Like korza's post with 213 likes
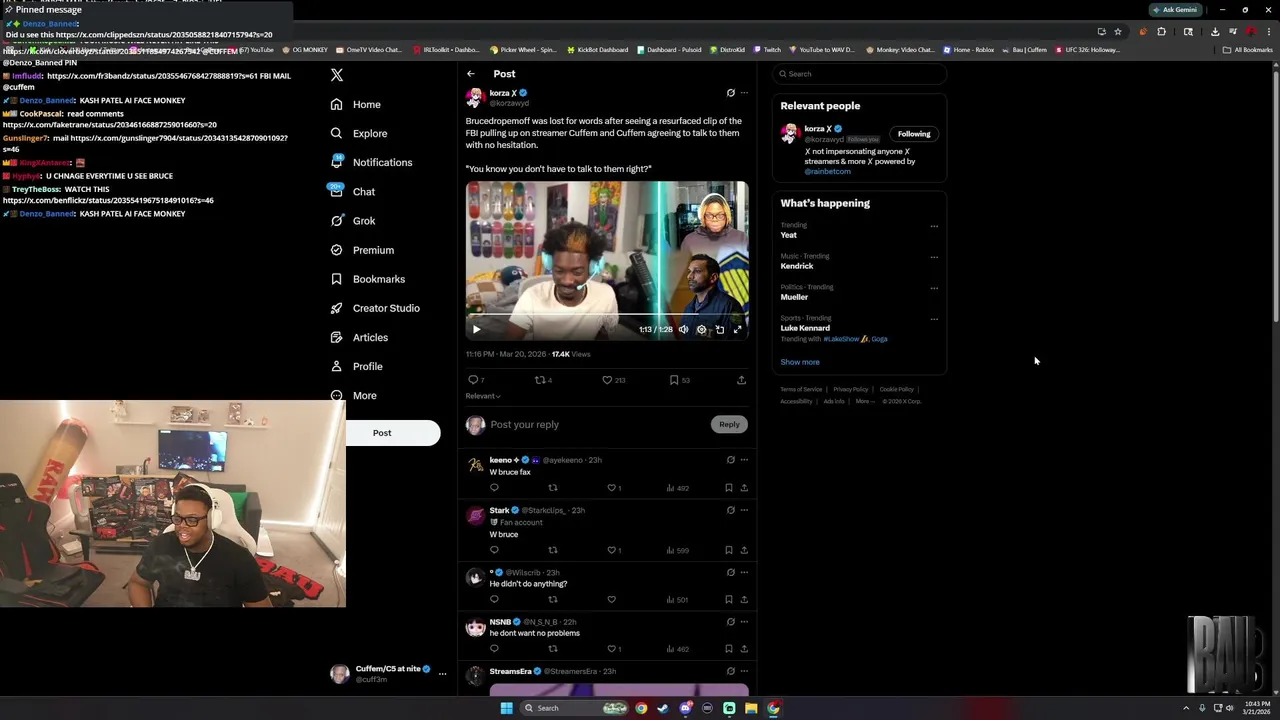Image resolution: width=1280 pixels, height=720 pixels. [607, 380]
